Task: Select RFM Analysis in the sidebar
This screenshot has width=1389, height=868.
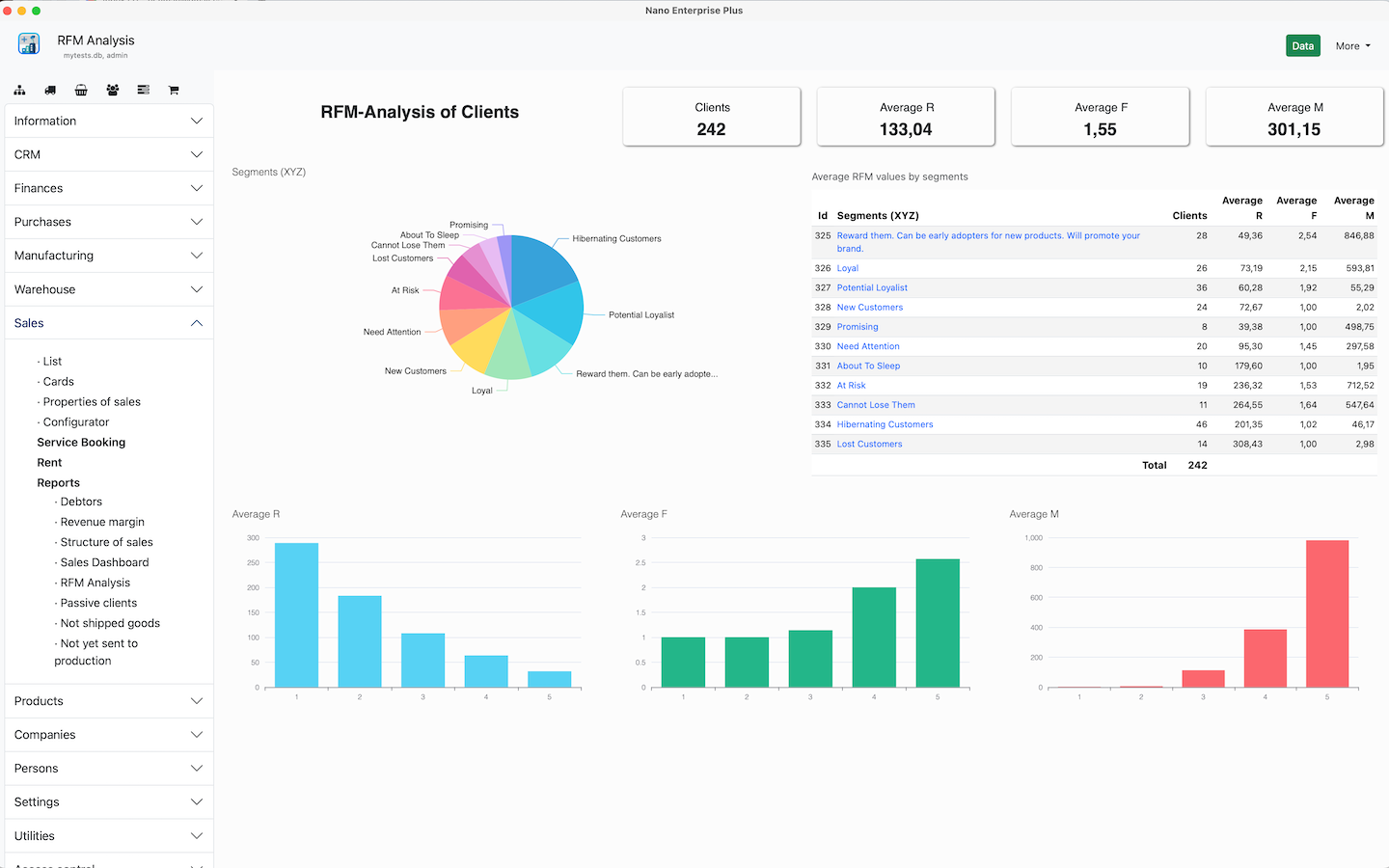Action: (95, 583)
